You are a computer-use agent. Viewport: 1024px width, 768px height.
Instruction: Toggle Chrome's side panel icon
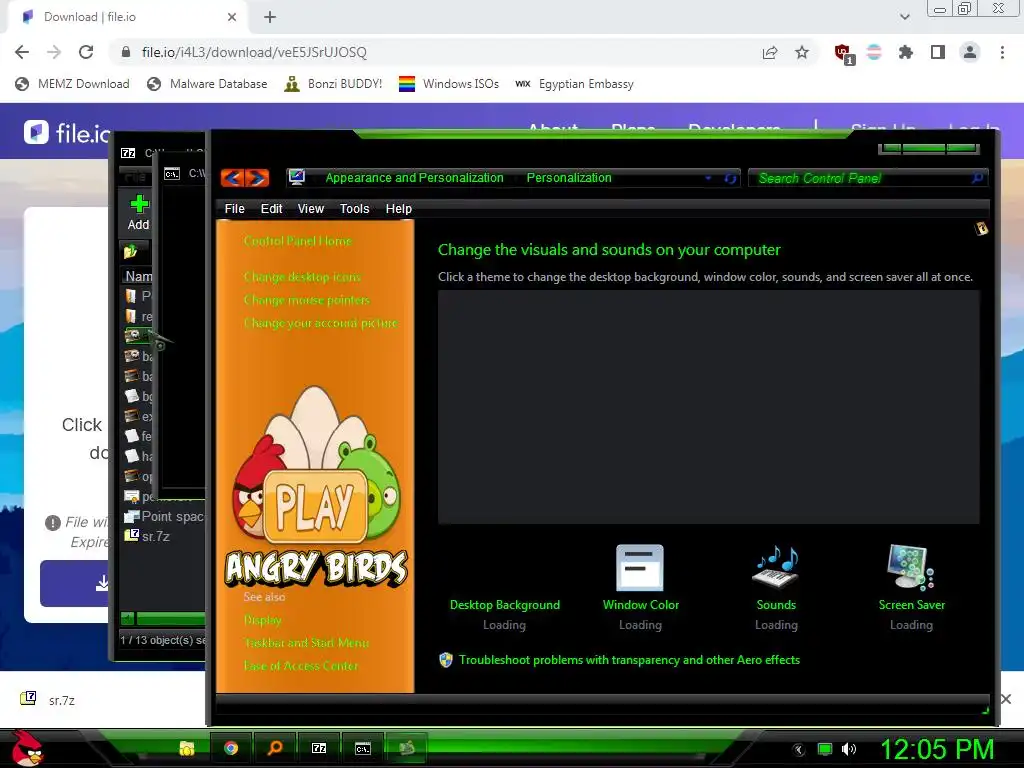(x=938, y=52)
